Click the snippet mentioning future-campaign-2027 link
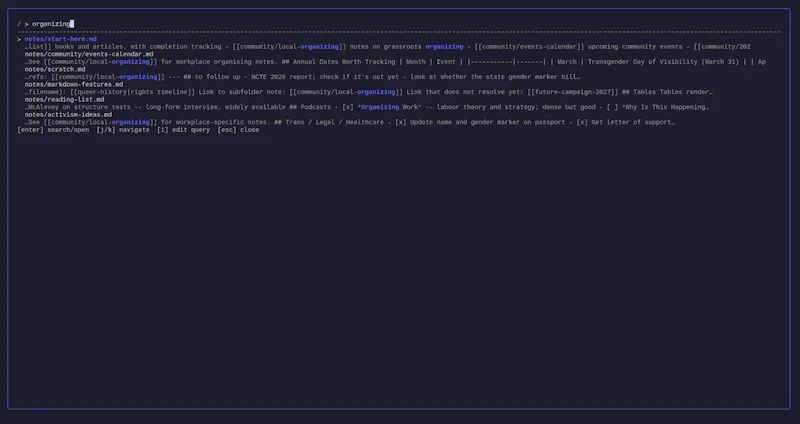 [x=368, y=92]
